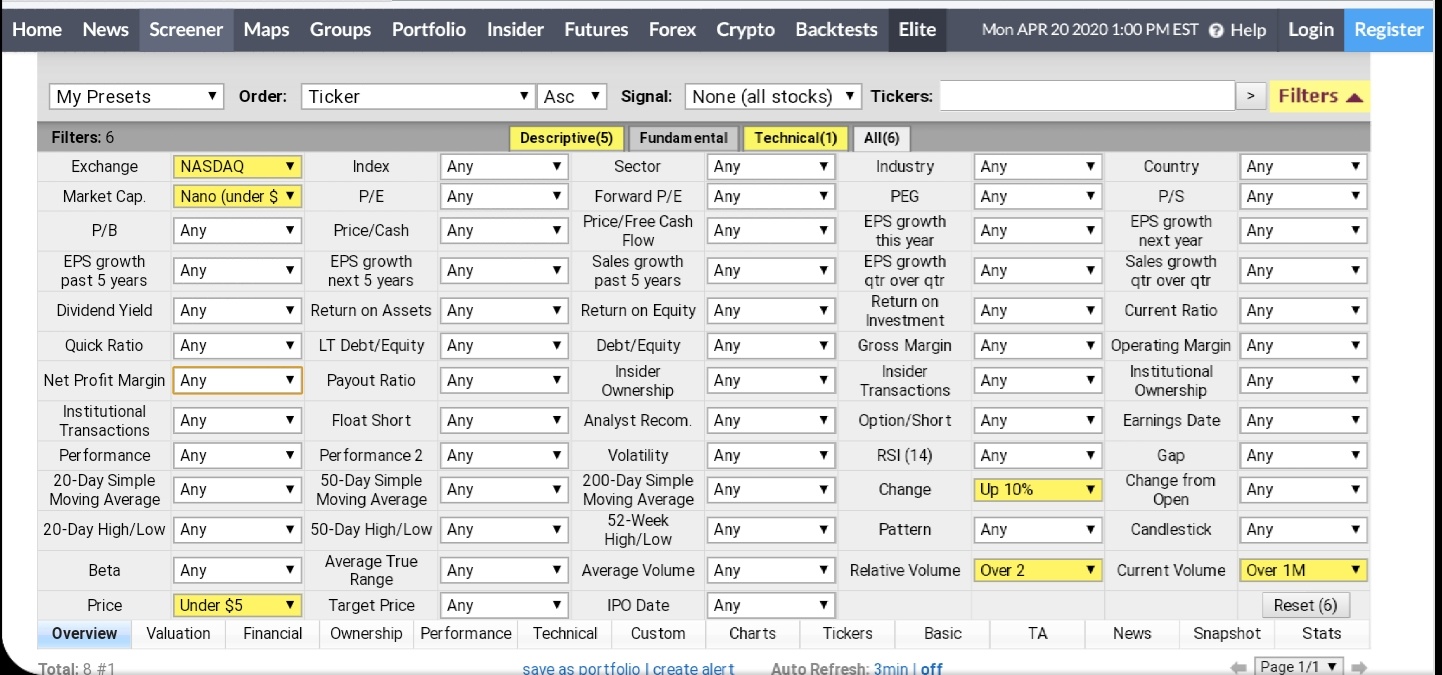This screenshot has height=675, width=1442.
Task: Go to the next page with the right arrow
Action: (1358, 667)
